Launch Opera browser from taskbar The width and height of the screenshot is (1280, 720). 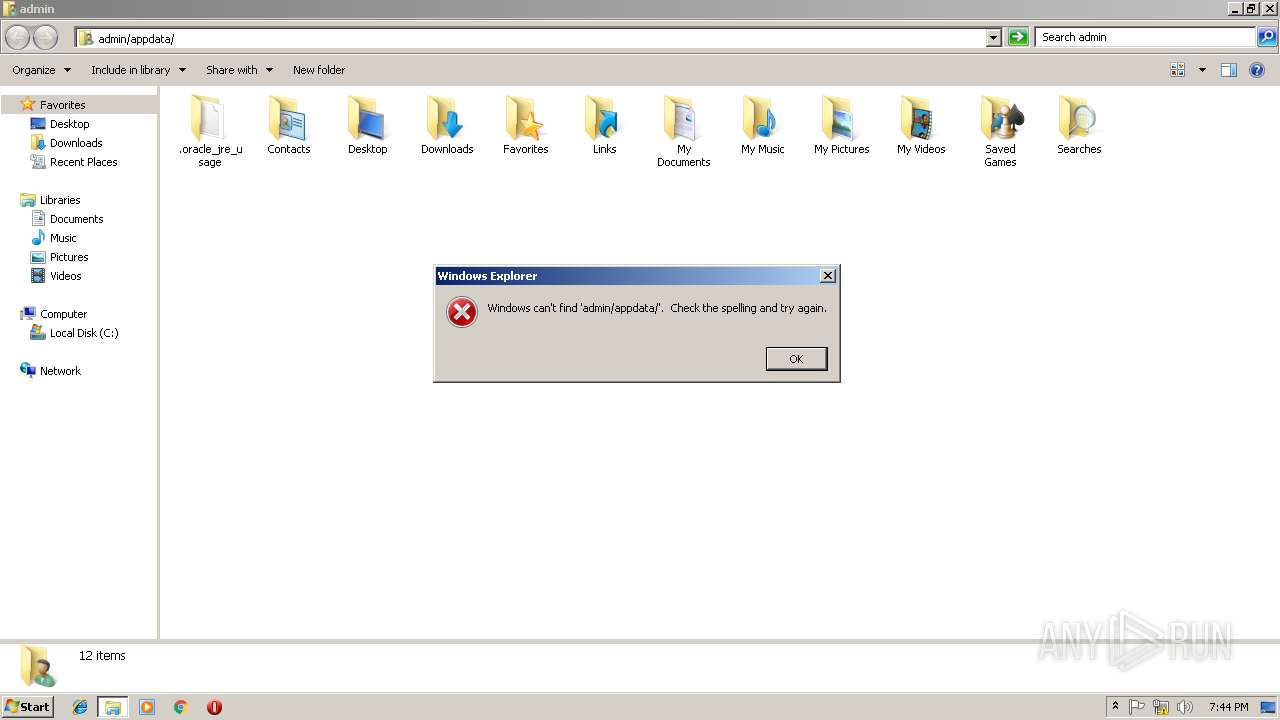click(x=214, y=707)
